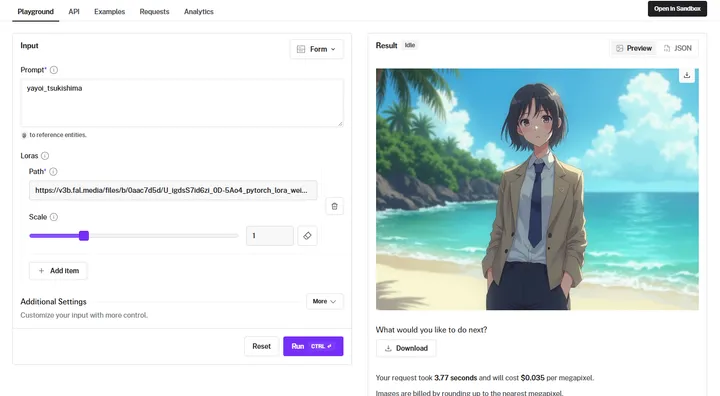Click the '3.77 seconds' request time text

coord(456,378)
